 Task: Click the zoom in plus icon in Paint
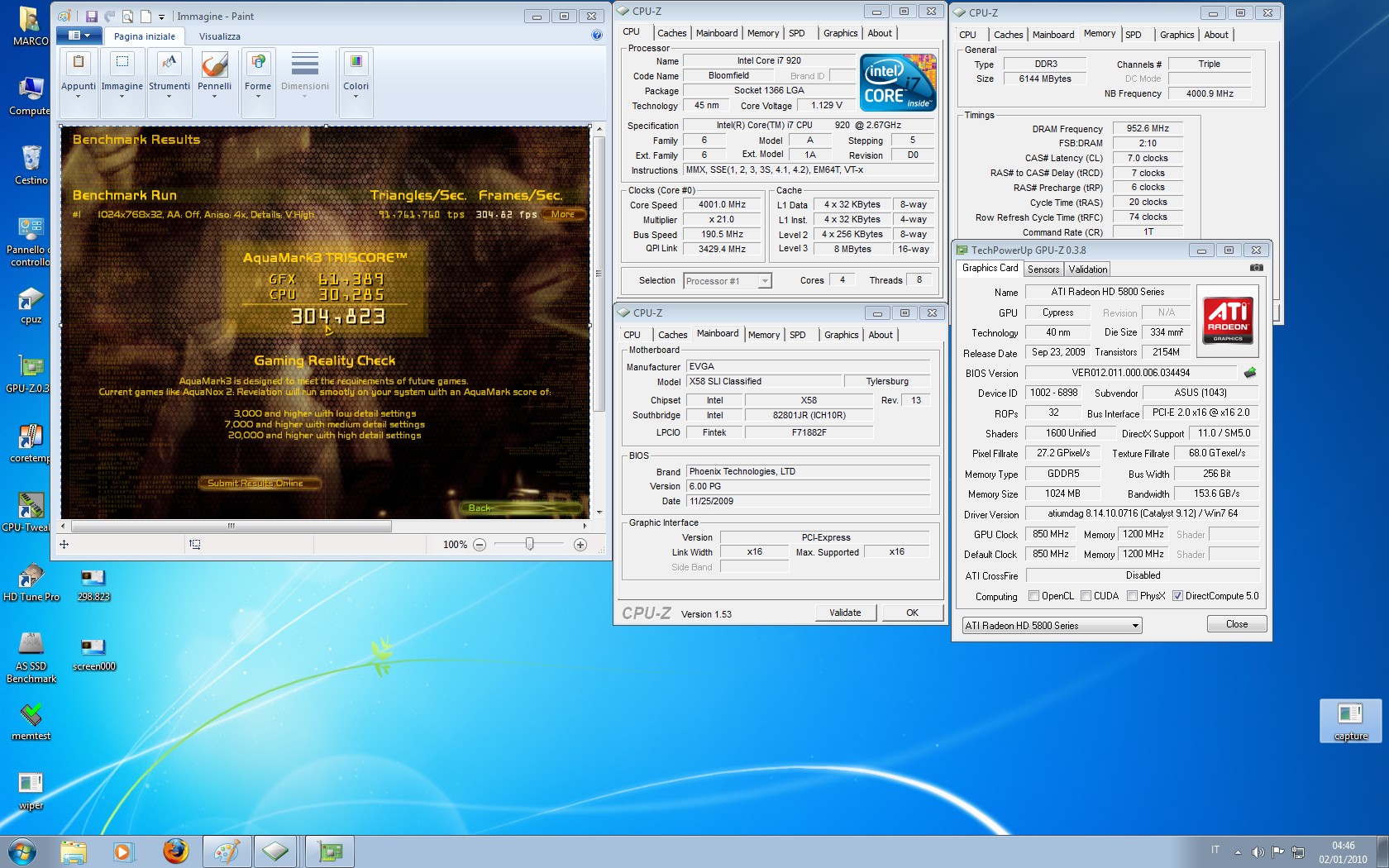[580, 545]
